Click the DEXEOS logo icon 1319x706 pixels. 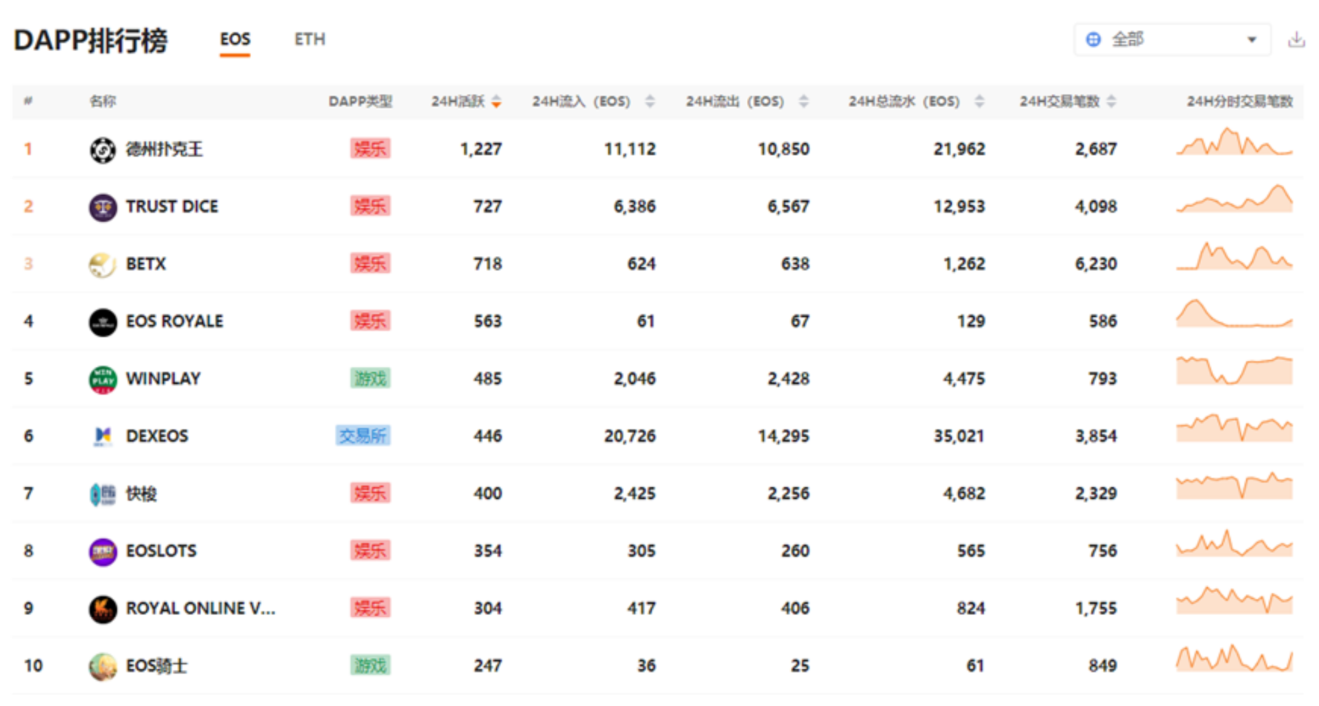(x=103, y=437)
